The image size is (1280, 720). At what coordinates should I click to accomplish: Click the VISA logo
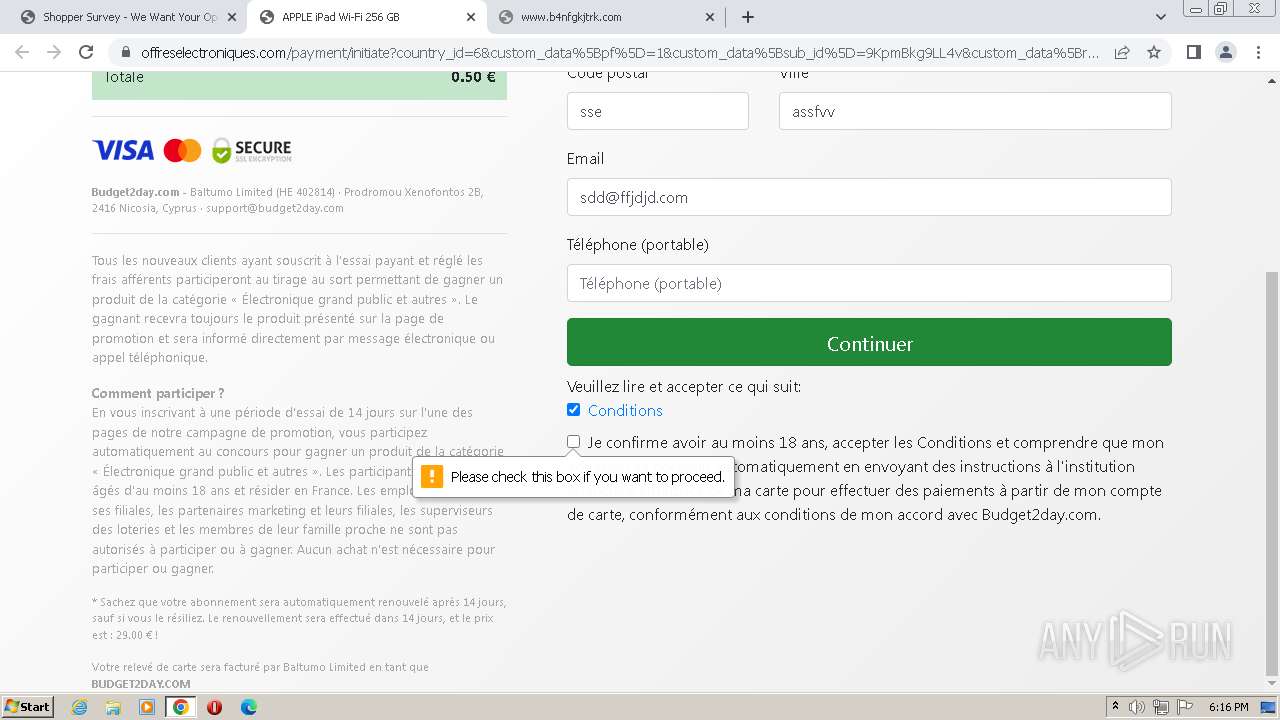(123, 150)
